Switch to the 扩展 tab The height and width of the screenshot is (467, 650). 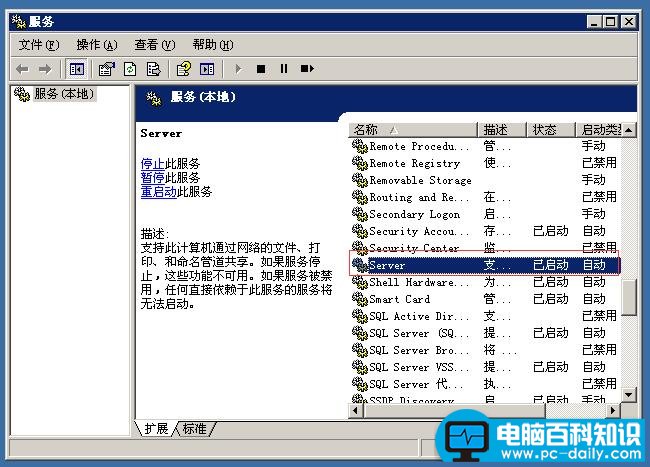point(156,428)
